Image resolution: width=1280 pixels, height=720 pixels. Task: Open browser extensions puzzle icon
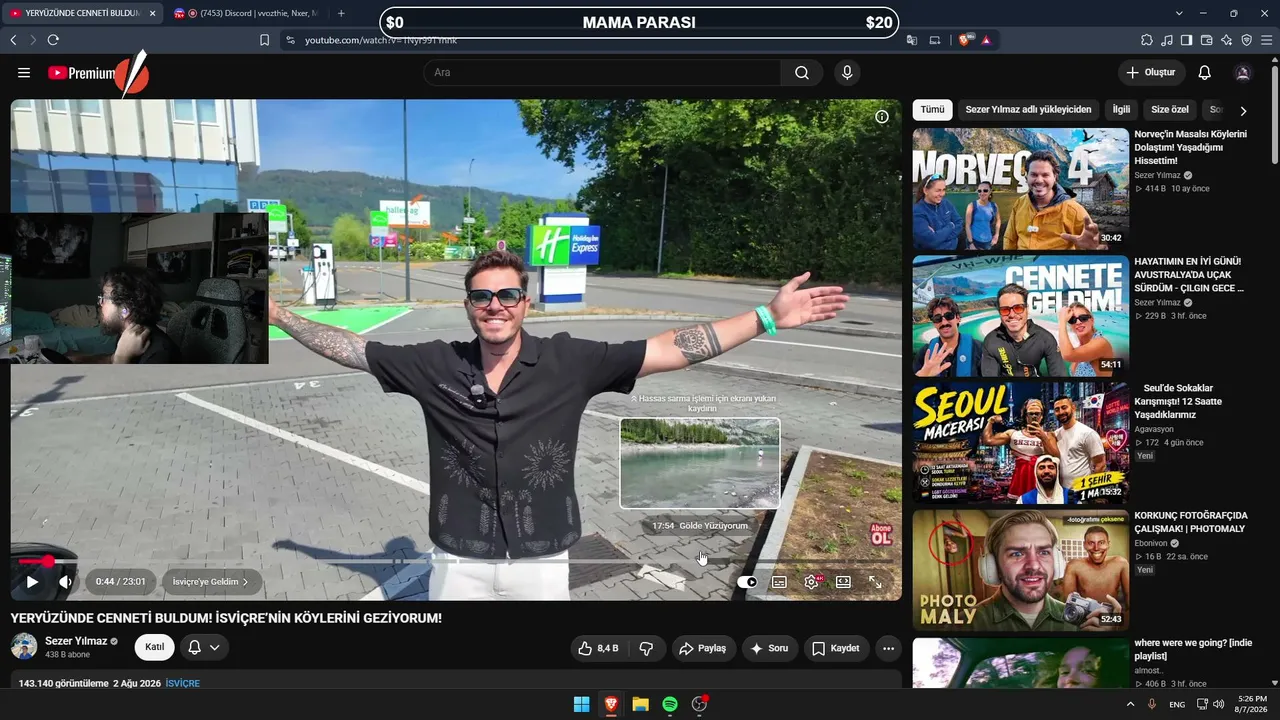[1147, 40]
